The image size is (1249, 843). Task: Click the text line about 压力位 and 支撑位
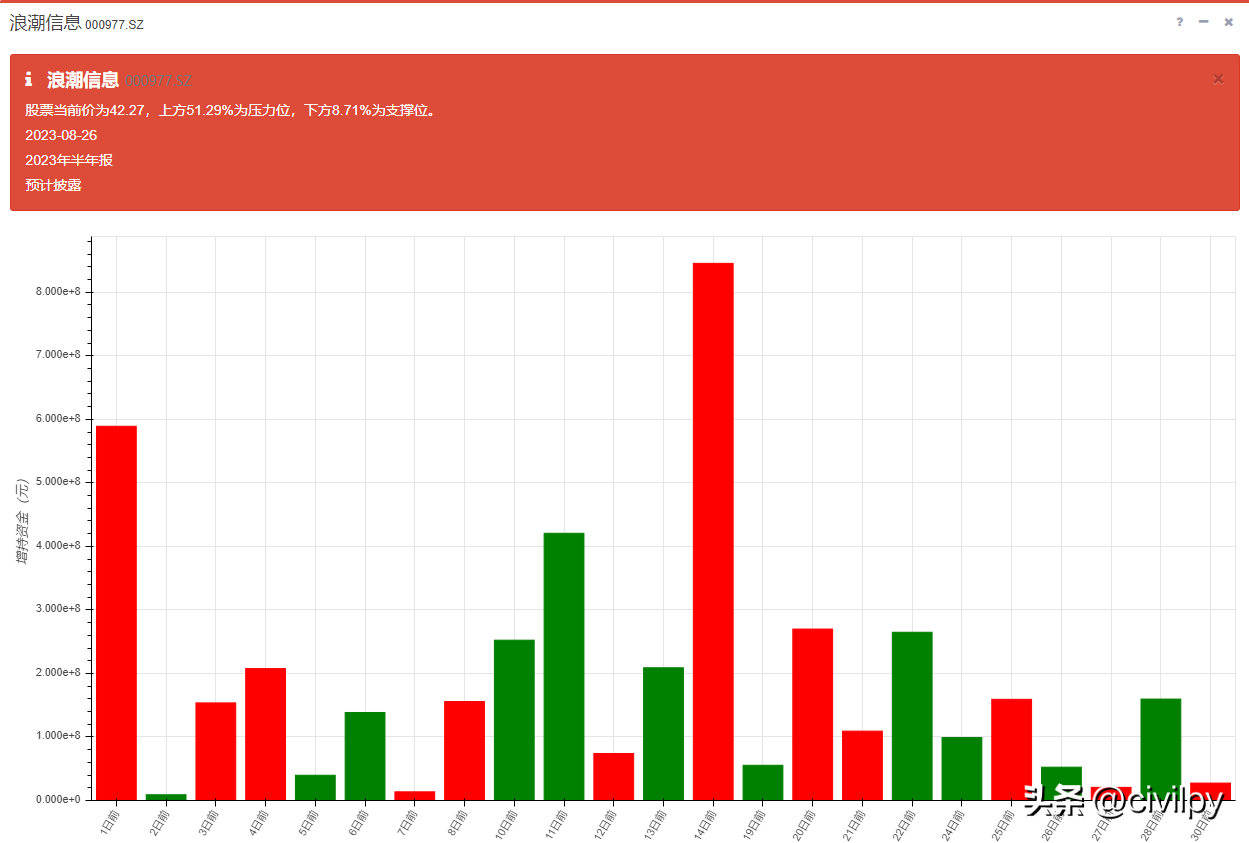click(231, 110)
